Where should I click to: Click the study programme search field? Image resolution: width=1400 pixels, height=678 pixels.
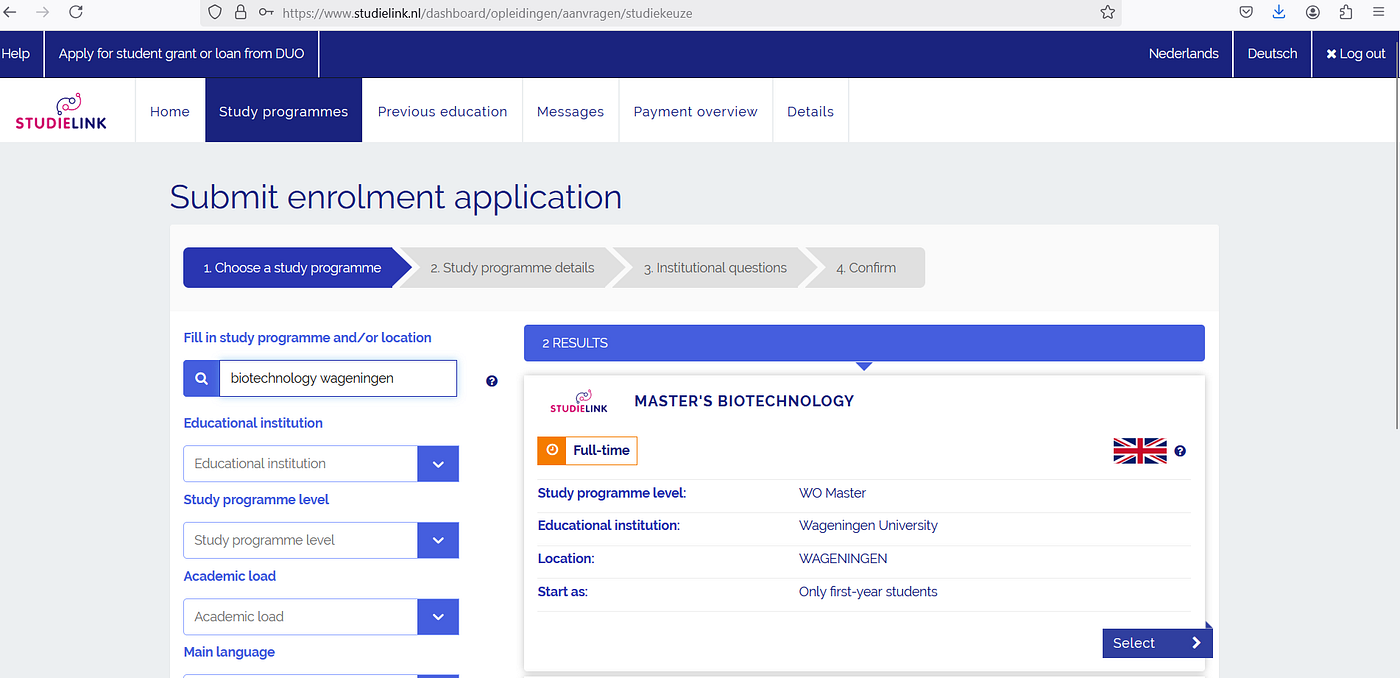point(338,379)
